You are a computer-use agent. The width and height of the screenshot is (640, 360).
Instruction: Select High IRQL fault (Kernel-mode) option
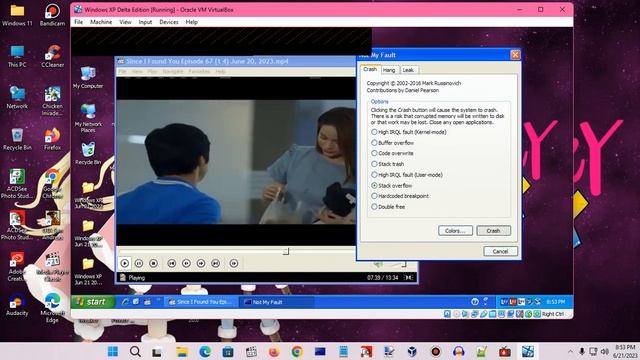[409, 132]
